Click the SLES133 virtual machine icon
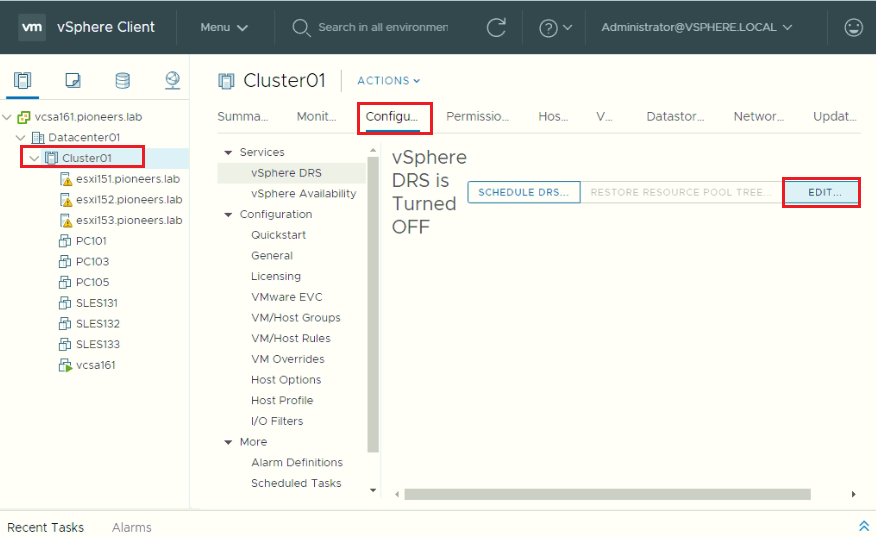This screenshot has height=537, width=876. coord(65,344)
